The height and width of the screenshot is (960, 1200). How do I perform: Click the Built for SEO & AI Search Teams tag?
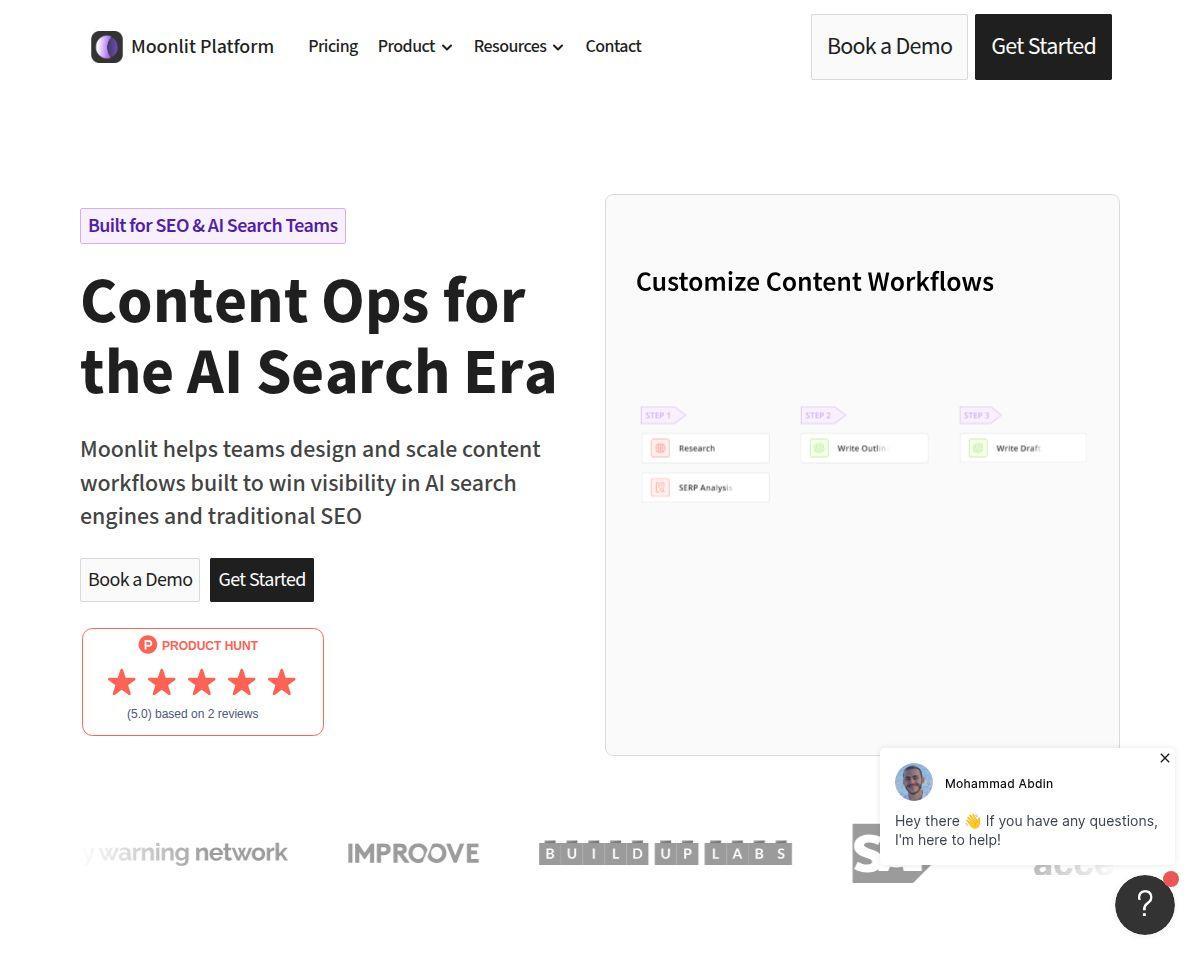pyautogui.click(x=213, y=226)
